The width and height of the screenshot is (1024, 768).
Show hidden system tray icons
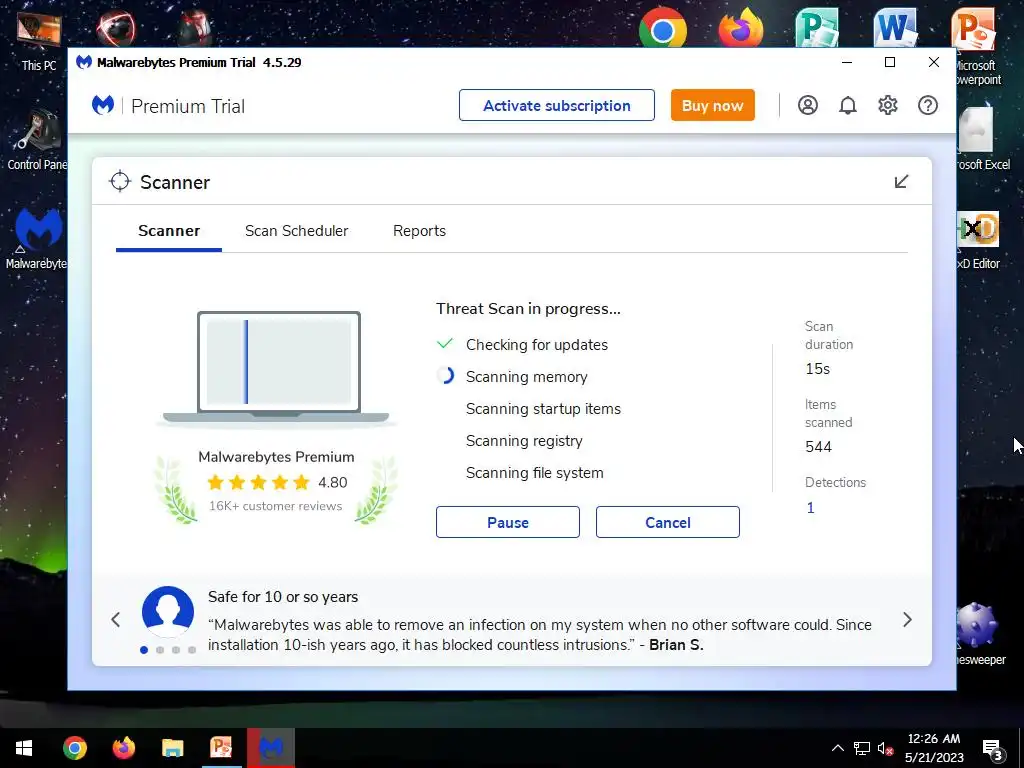point(837,748)
